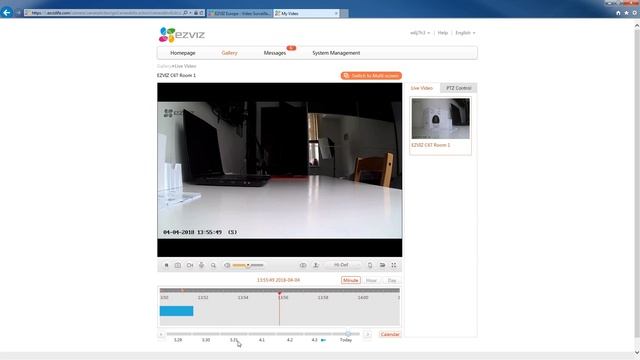Open the System Management menu
Image resolution: width=640 pixels, height=360 pixels.
point(336,53)
